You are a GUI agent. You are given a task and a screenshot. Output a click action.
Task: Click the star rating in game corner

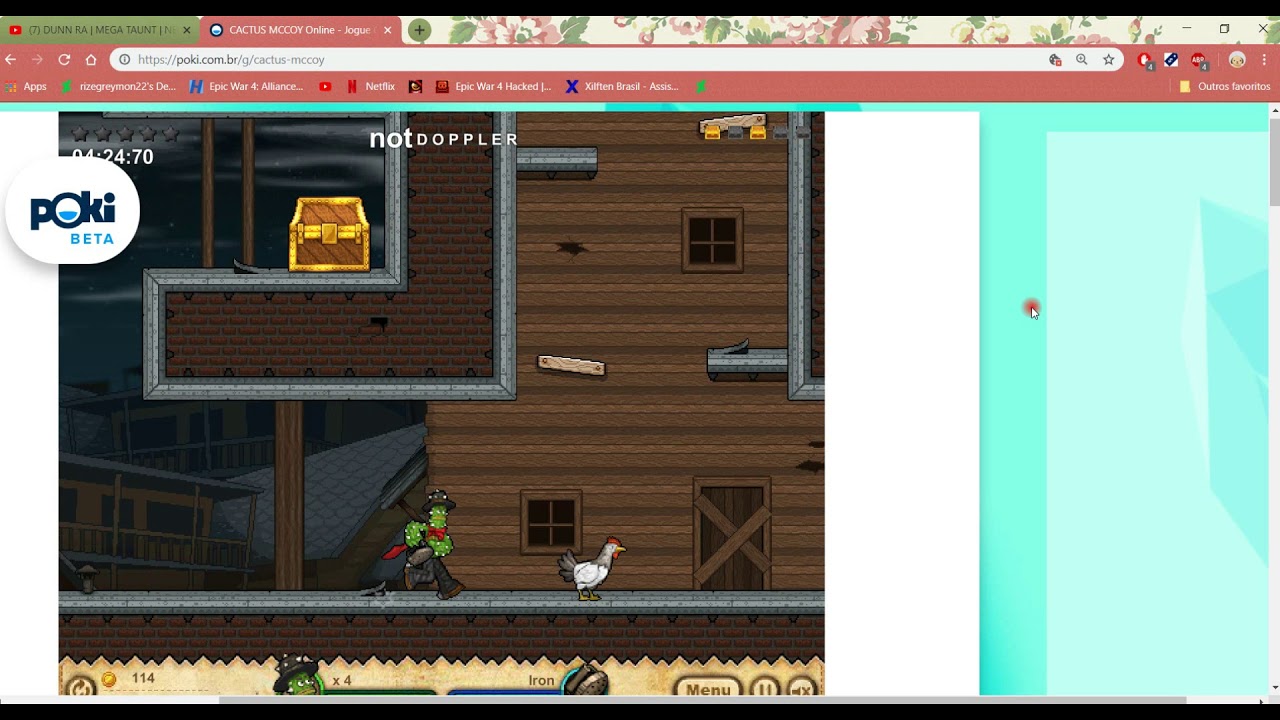[x=125, y=133]
